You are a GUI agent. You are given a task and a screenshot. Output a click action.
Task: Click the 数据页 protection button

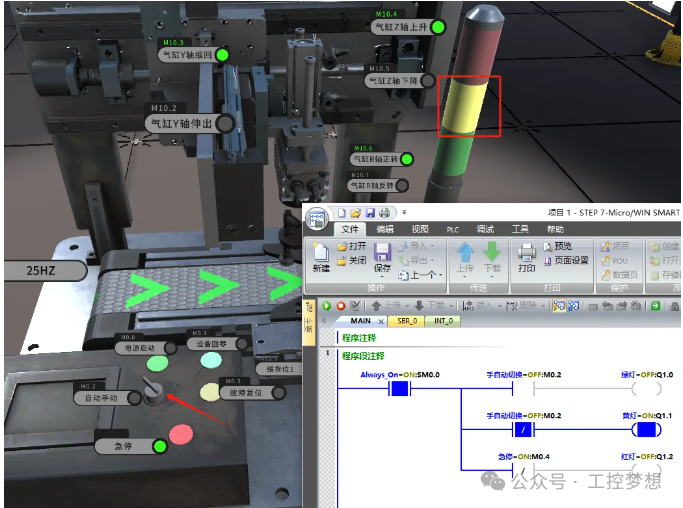[620, 275]
